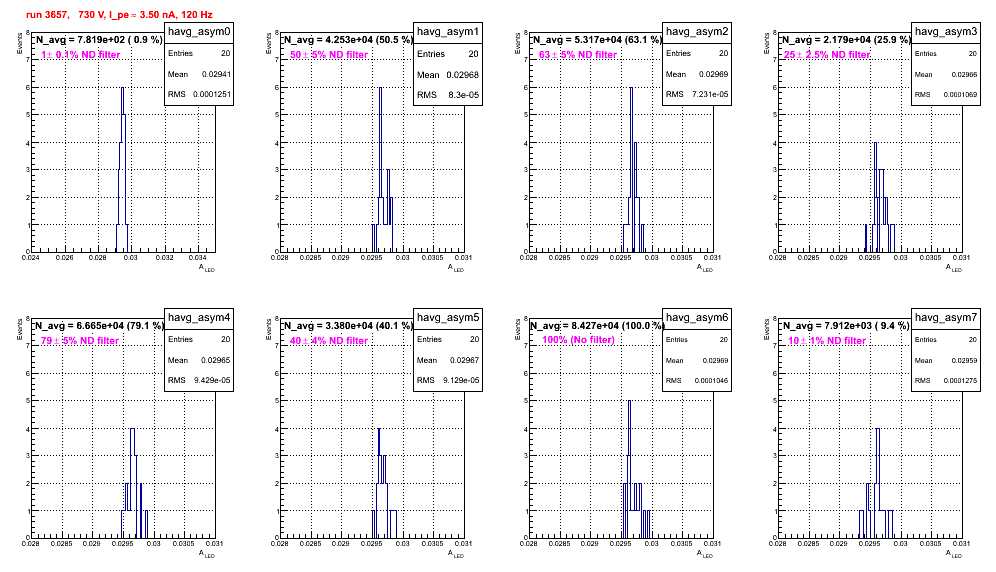The width and height of the screenshot is (996, 572).
Task: Click N_avg = 2.179e+04 label
Action: pyautogui.click(x=845, y=40)
